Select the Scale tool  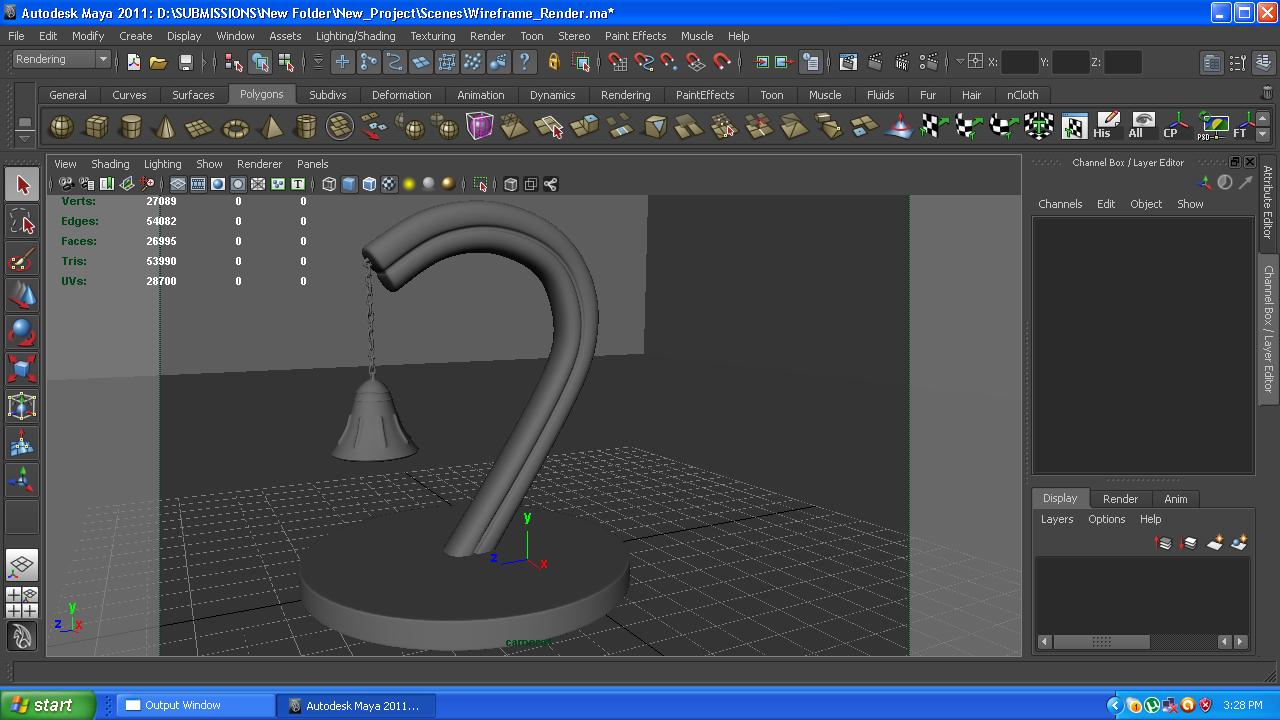point(22,369)
